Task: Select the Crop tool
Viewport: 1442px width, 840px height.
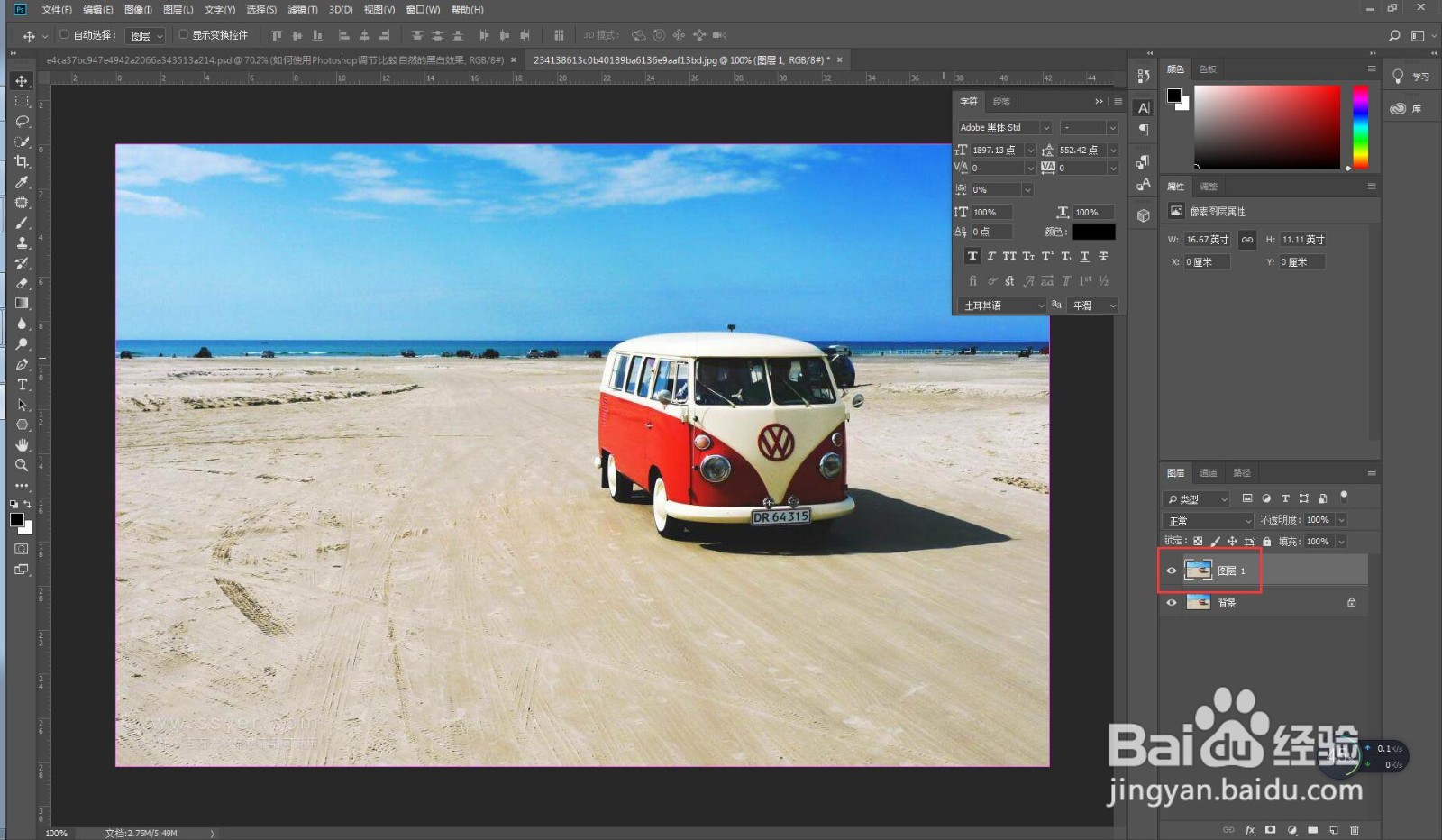Action: pyautogui.click(x=22, y=162)
